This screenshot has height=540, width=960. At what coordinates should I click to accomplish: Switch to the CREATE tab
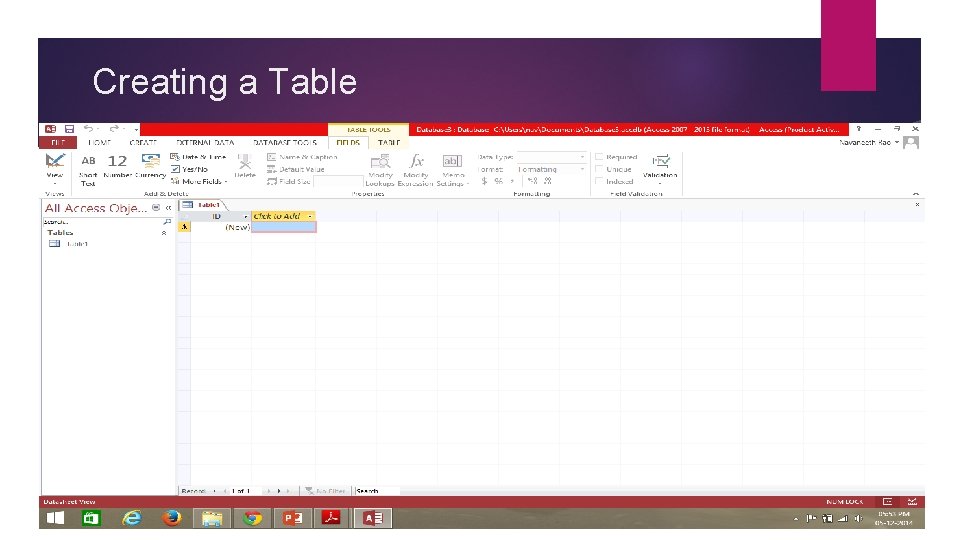pos(143,143)
